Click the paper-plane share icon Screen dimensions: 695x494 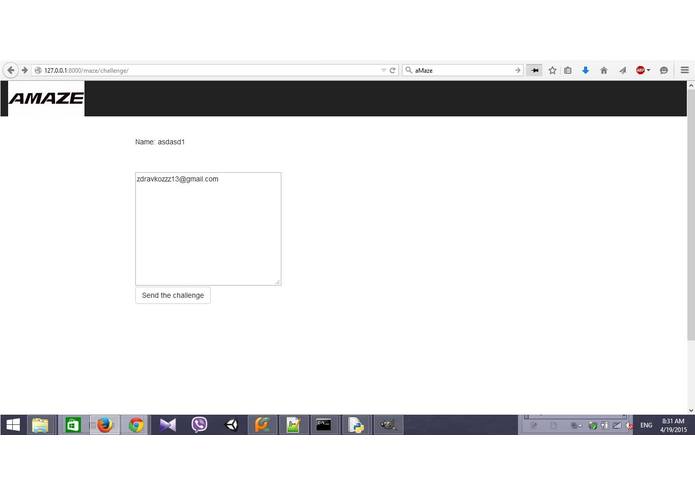click(x=623, y=70)
